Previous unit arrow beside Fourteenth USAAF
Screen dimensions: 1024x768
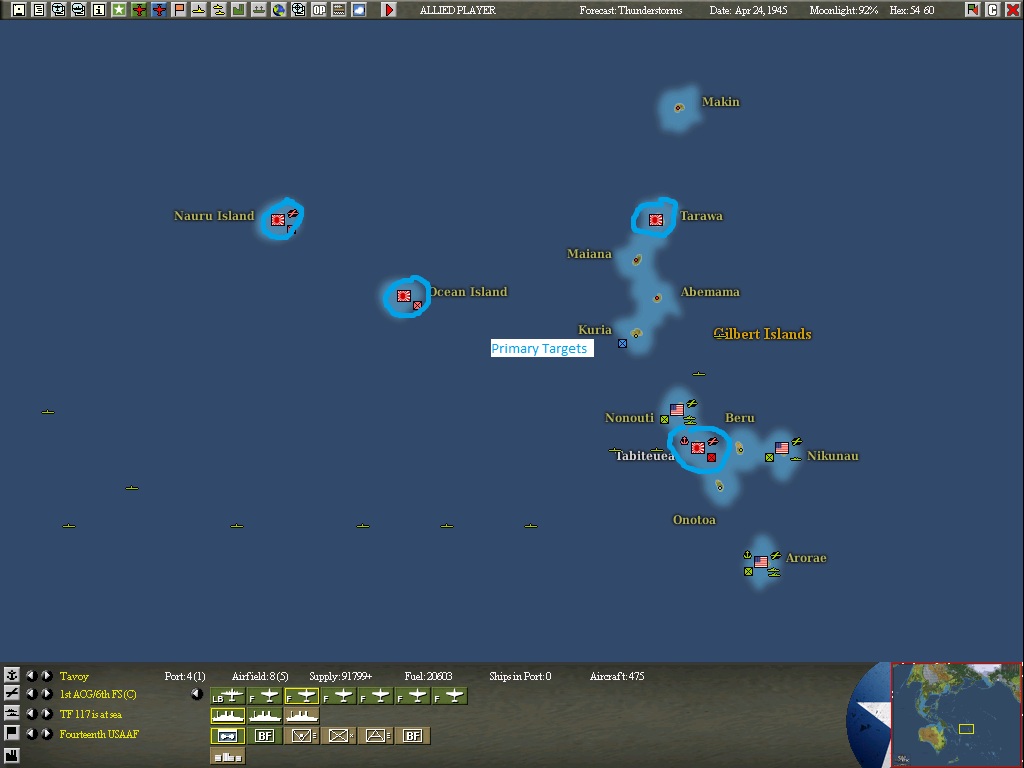pos(31,733)
